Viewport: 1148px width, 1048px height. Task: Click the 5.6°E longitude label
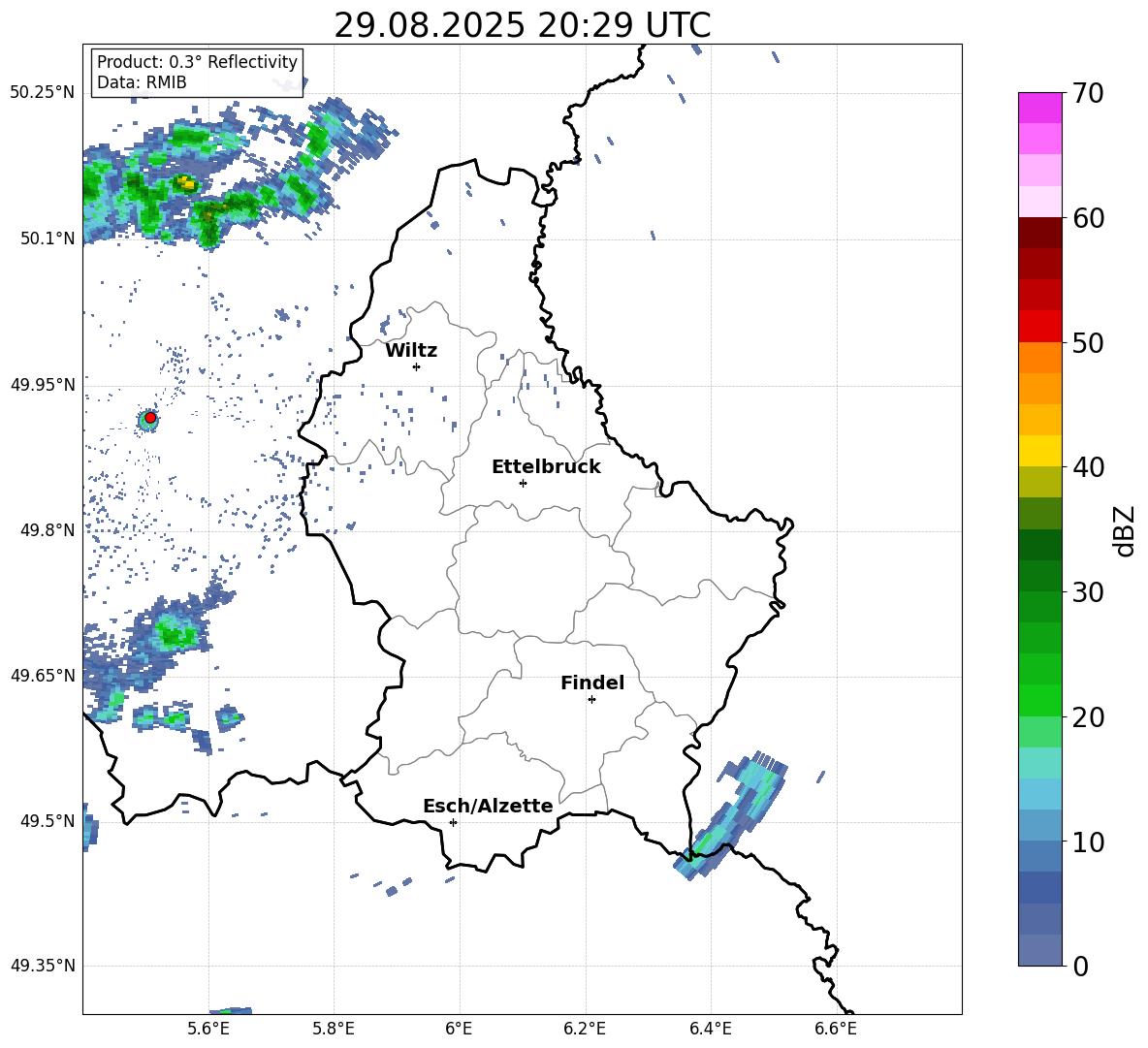[208, 1029]
